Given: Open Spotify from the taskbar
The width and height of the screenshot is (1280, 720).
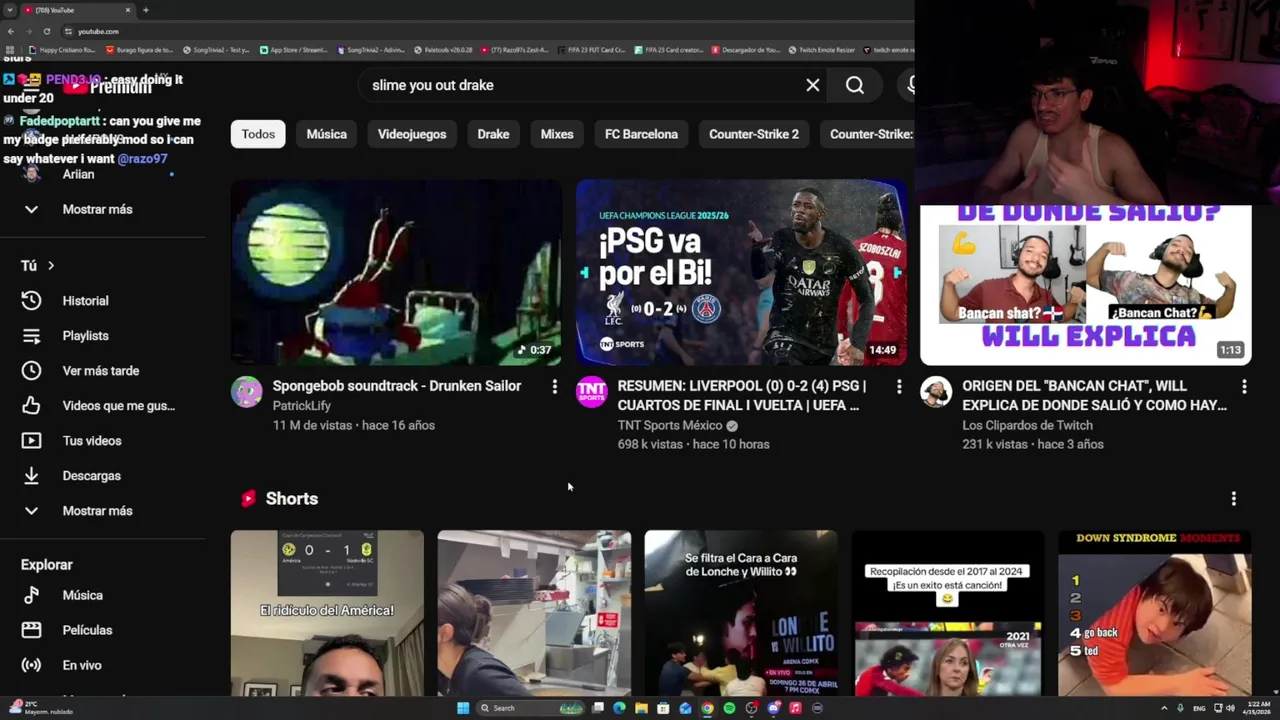Looking at the screenshot, I should pos(729,708).
